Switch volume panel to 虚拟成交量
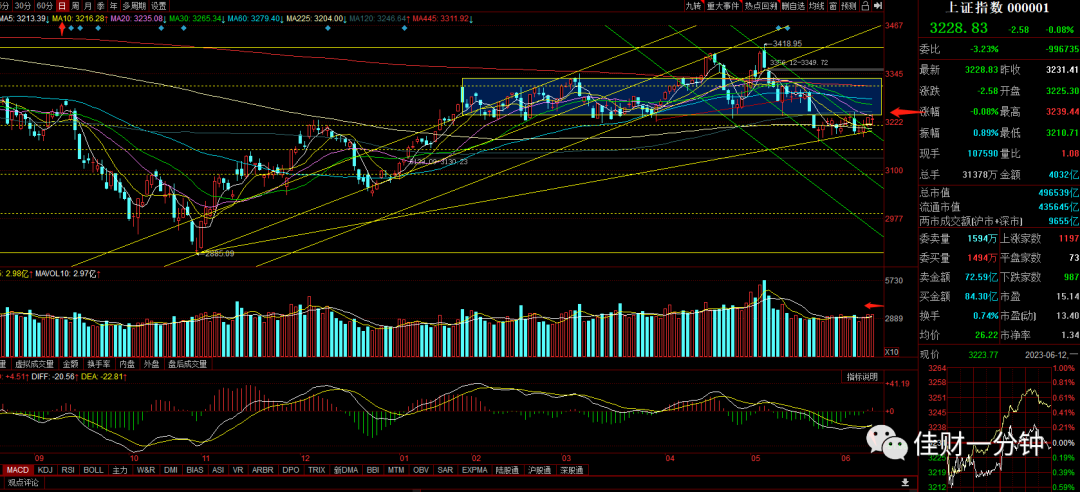Screen dimensions: 1080x492 pos(34,364)
